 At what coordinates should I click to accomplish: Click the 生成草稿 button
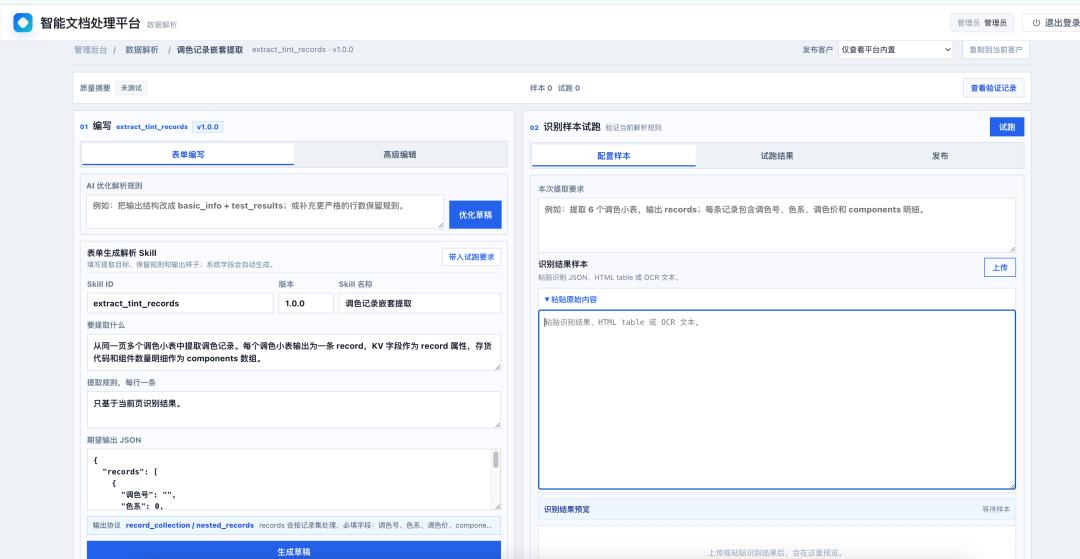point(293,551)
